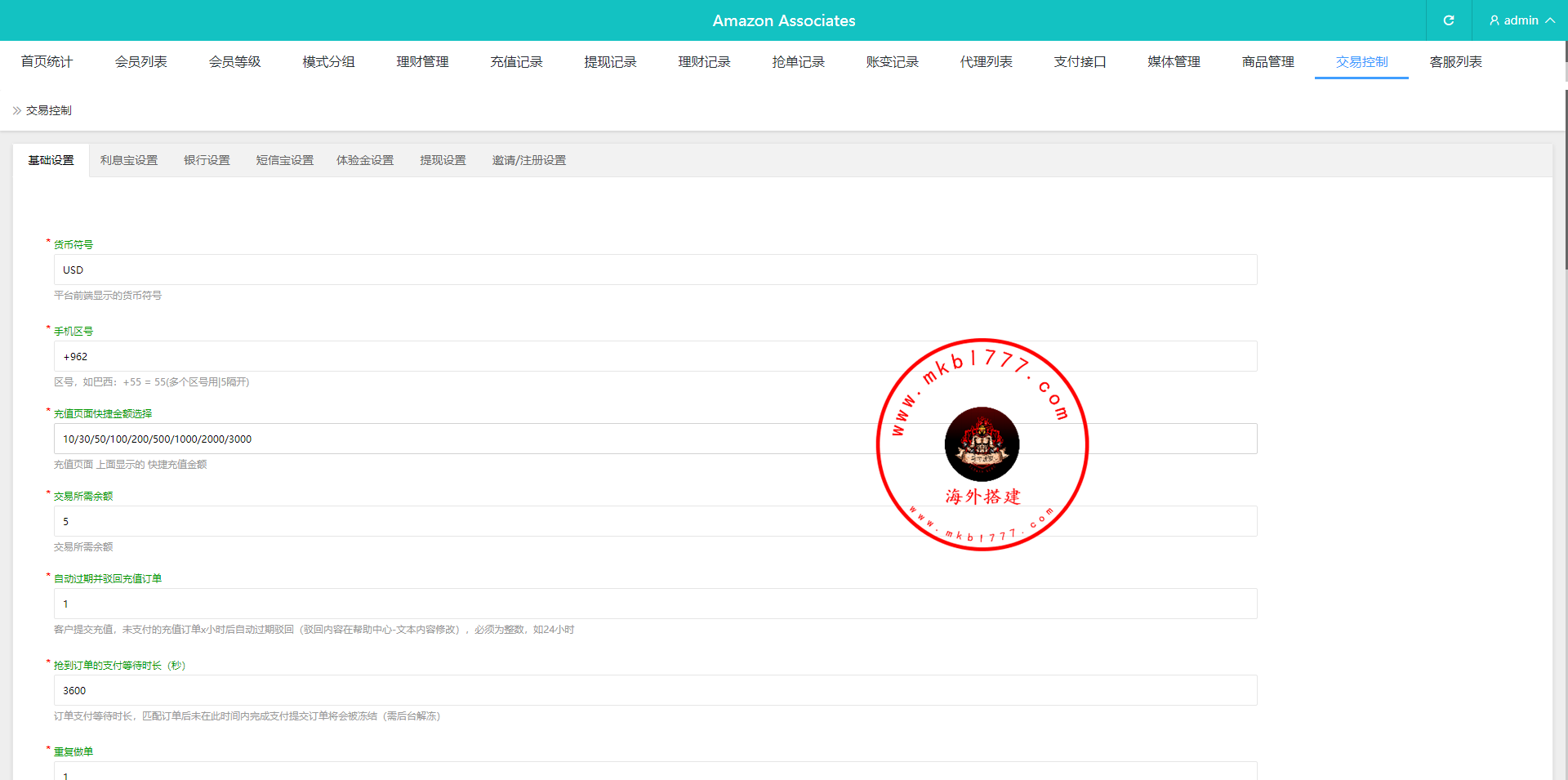Image resolution: width=1568 pixels, height=780 pixels.
Task: Open the 提现记录 menu item
Action: tap(610, 61)
